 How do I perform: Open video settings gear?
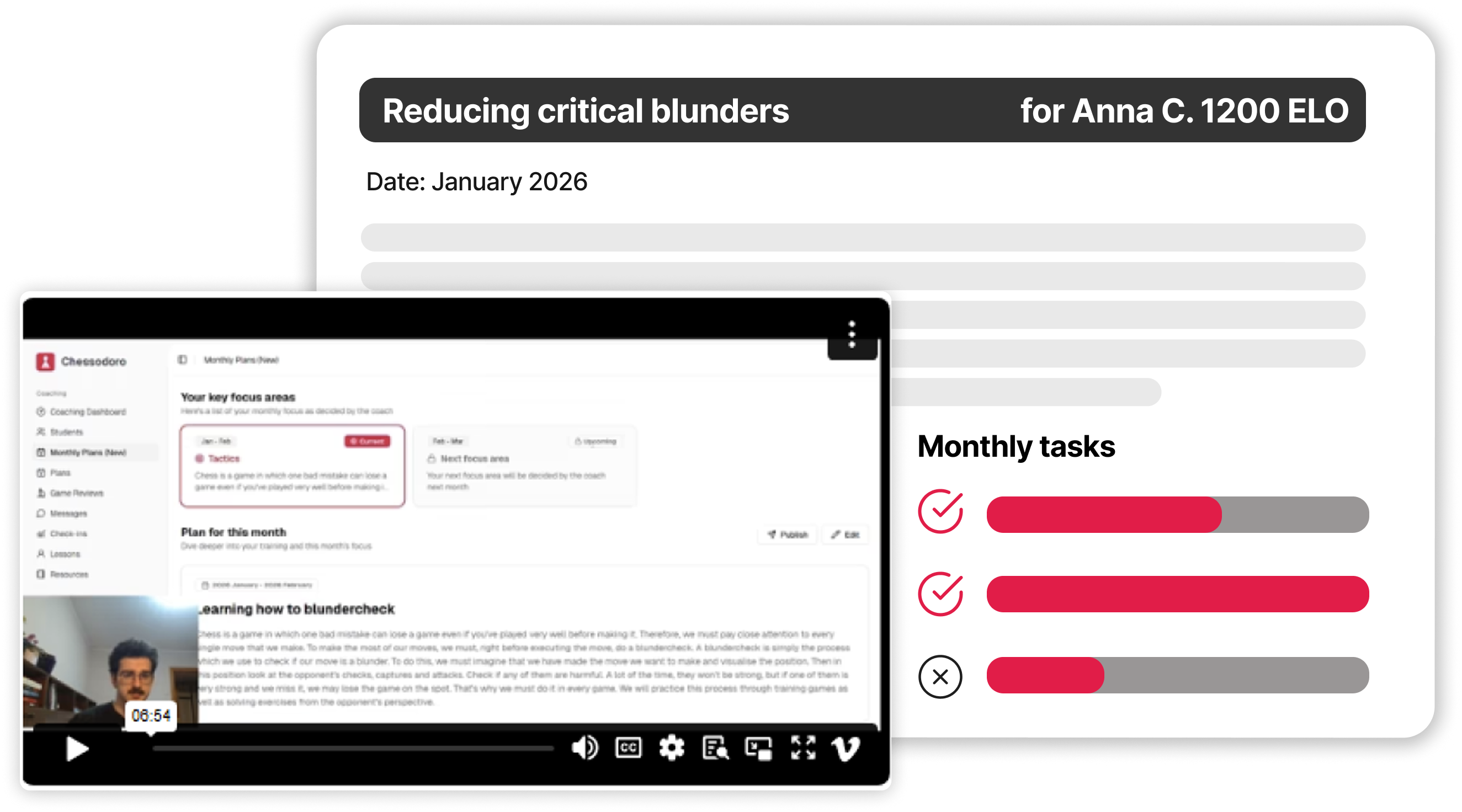click(x=672, y=748)
